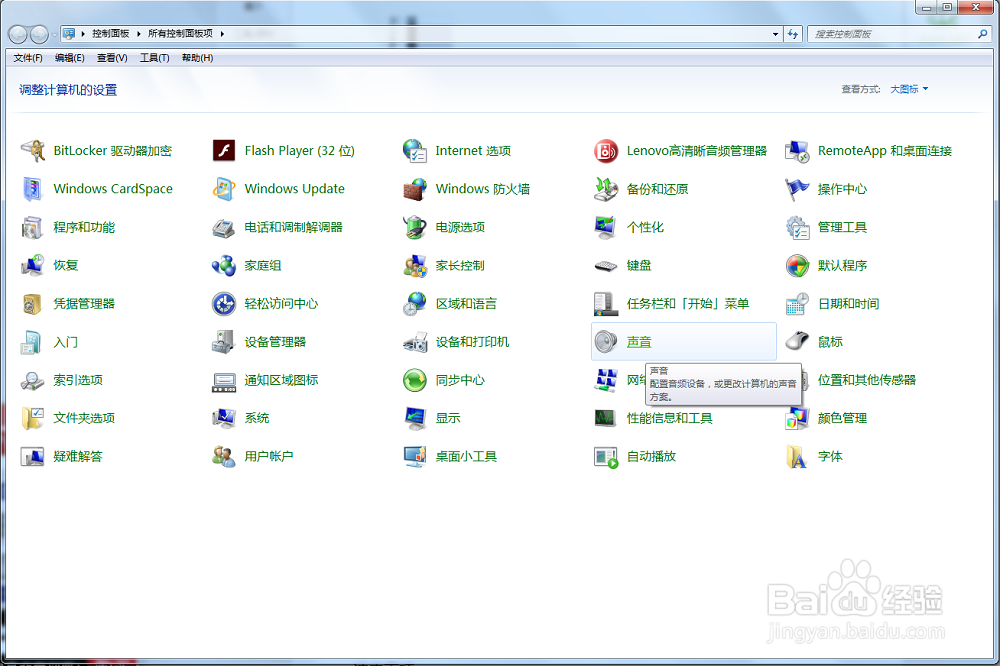1000x666 pixels.
Task: Open 轻松访问中心 icon
Action: (224, 304)
